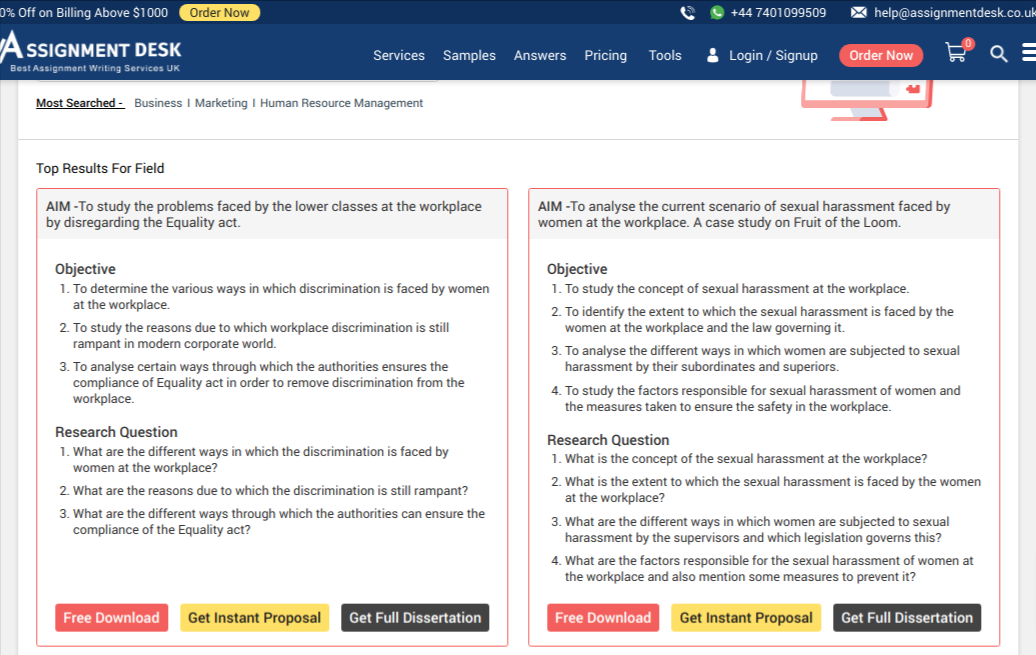Click Free Download in Equality act card
Screen dimensions: 1036x655
click(x=112, y=617)
